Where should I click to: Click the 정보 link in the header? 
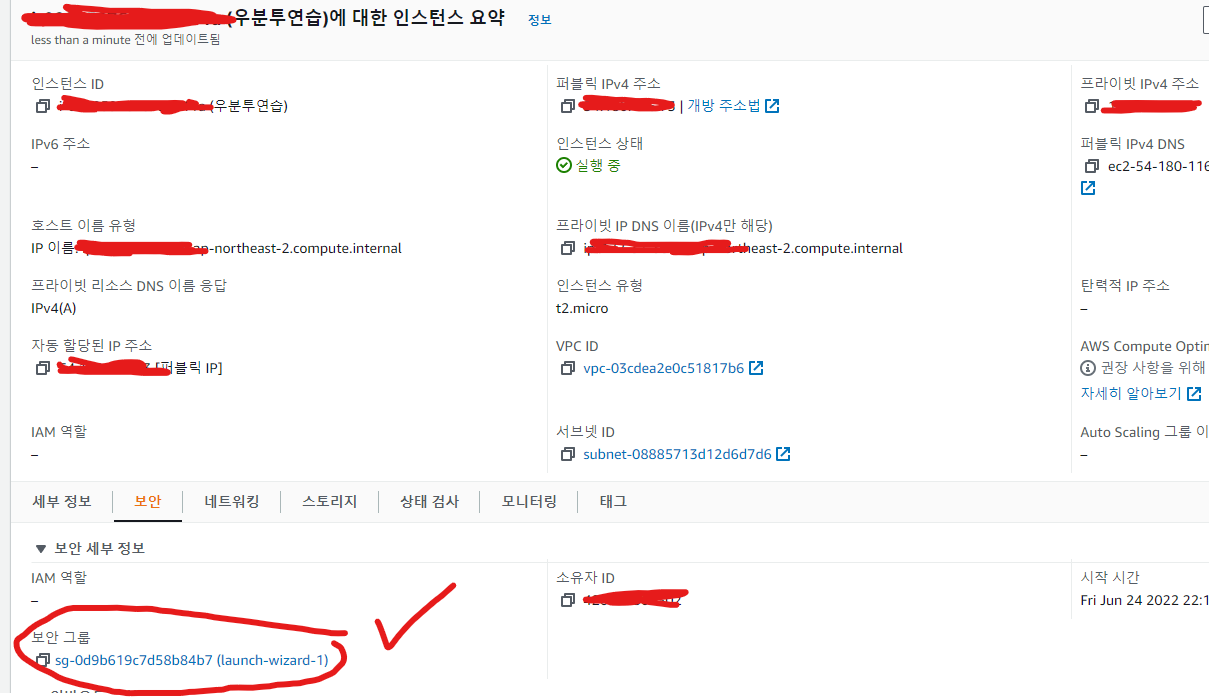point(539,20)
